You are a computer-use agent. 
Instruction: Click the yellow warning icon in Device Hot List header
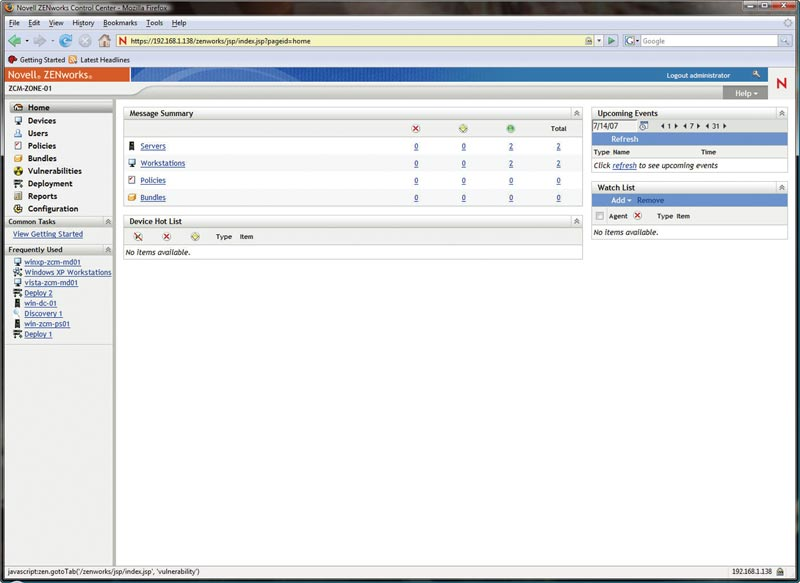(195, 237)
